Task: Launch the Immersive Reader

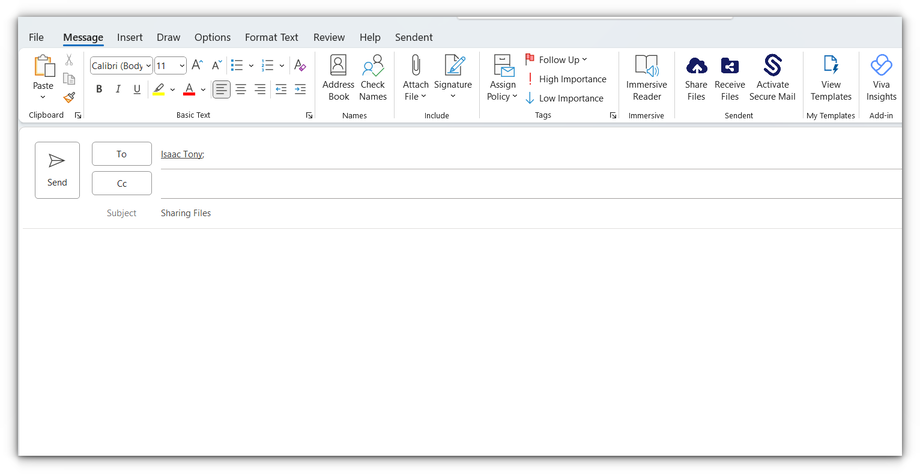Action: [646, 67]
